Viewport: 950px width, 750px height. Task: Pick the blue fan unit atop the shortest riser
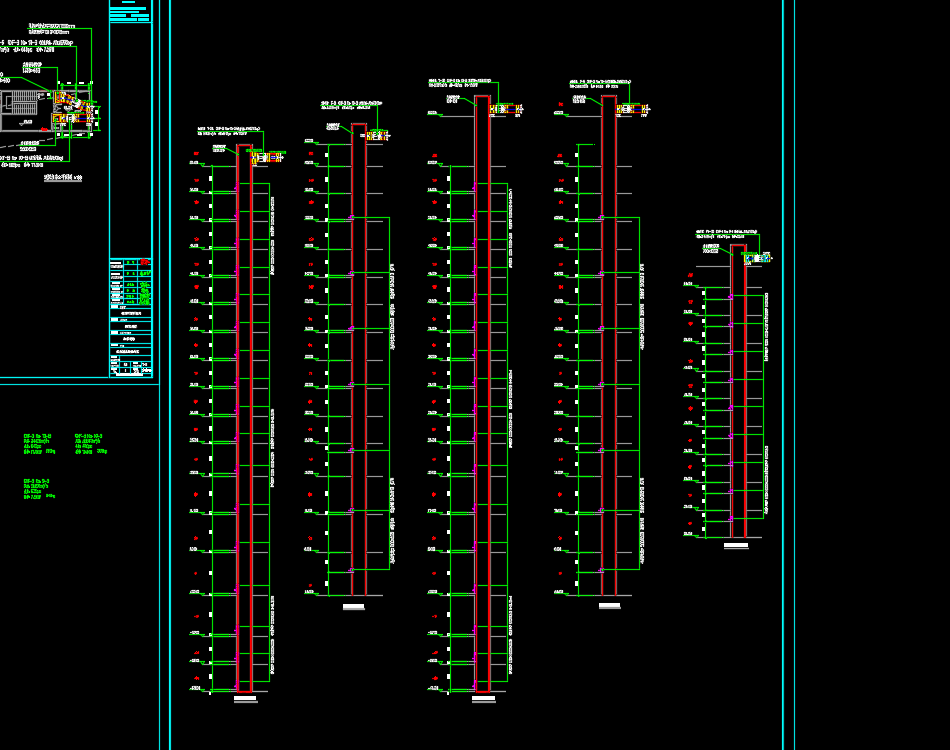[757, 257]
